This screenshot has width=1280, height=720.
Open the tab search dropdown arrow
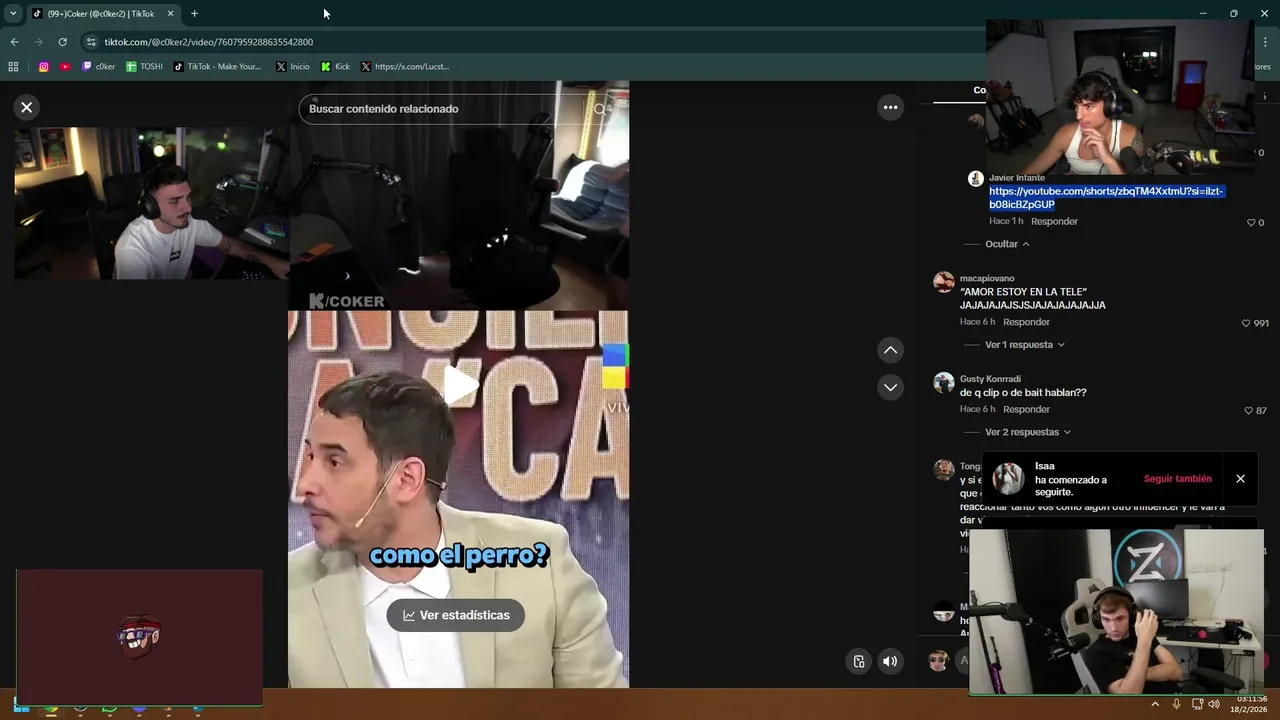tap(13, 14)
